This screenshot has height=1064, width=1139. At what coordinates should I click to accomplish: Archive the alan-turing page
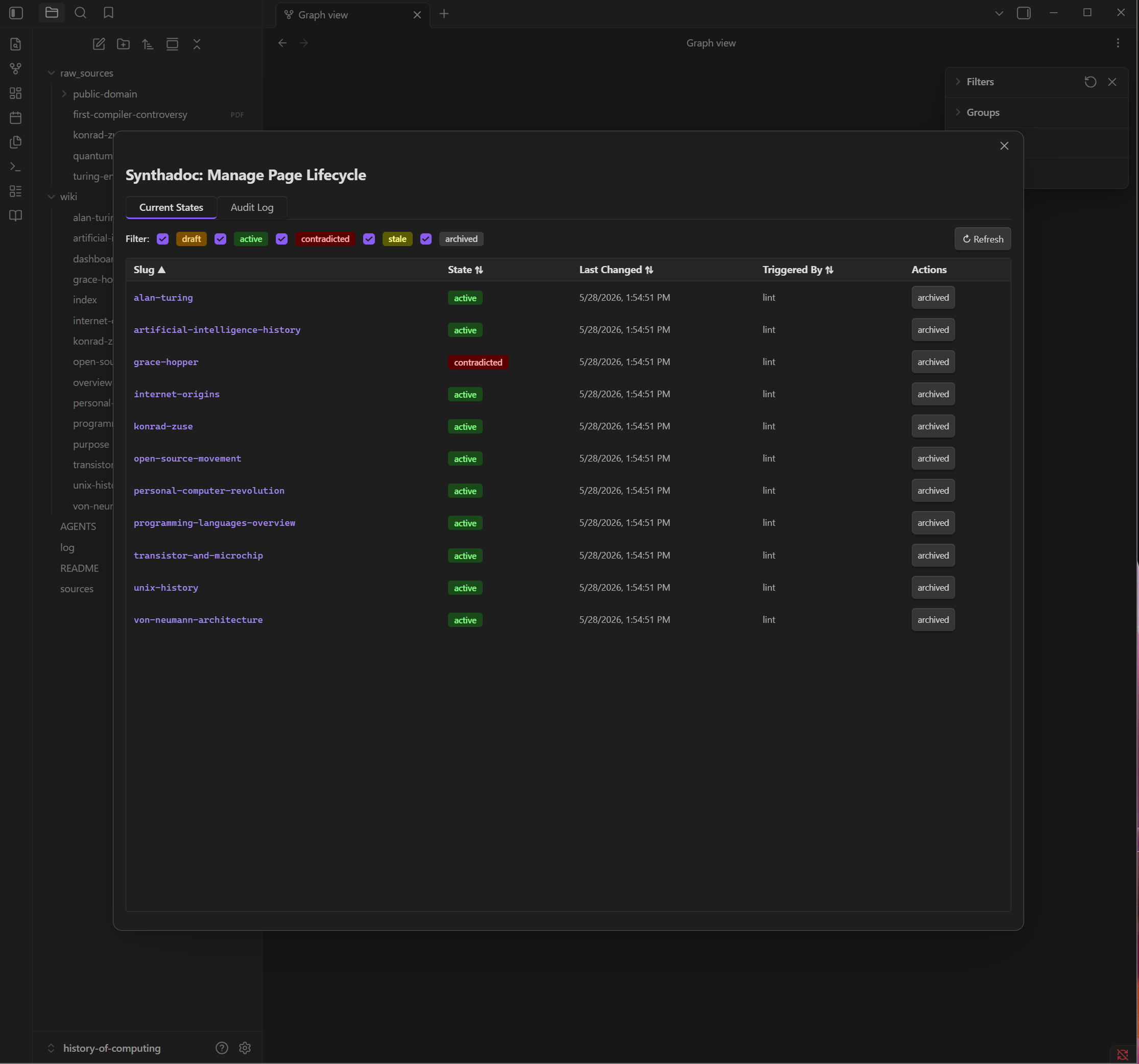click(x=933, y=298)
